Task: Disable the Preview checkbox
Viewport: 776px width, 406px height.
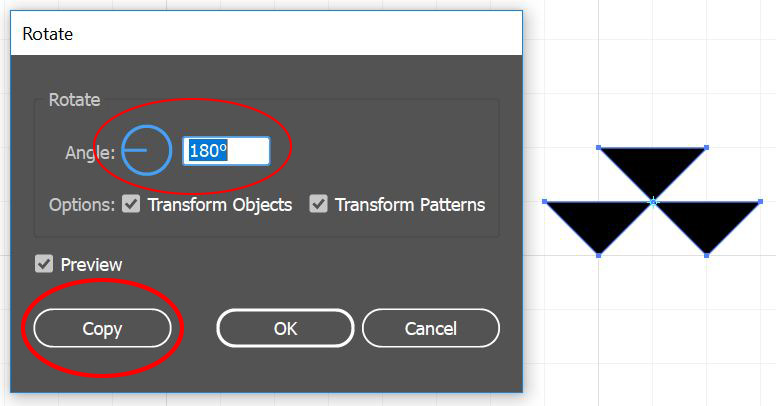Action: pos(44,264)
